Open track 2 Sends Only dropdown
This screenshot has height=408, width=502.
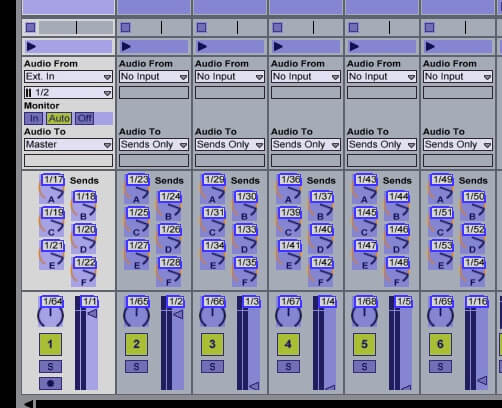(x=154, y=145)
